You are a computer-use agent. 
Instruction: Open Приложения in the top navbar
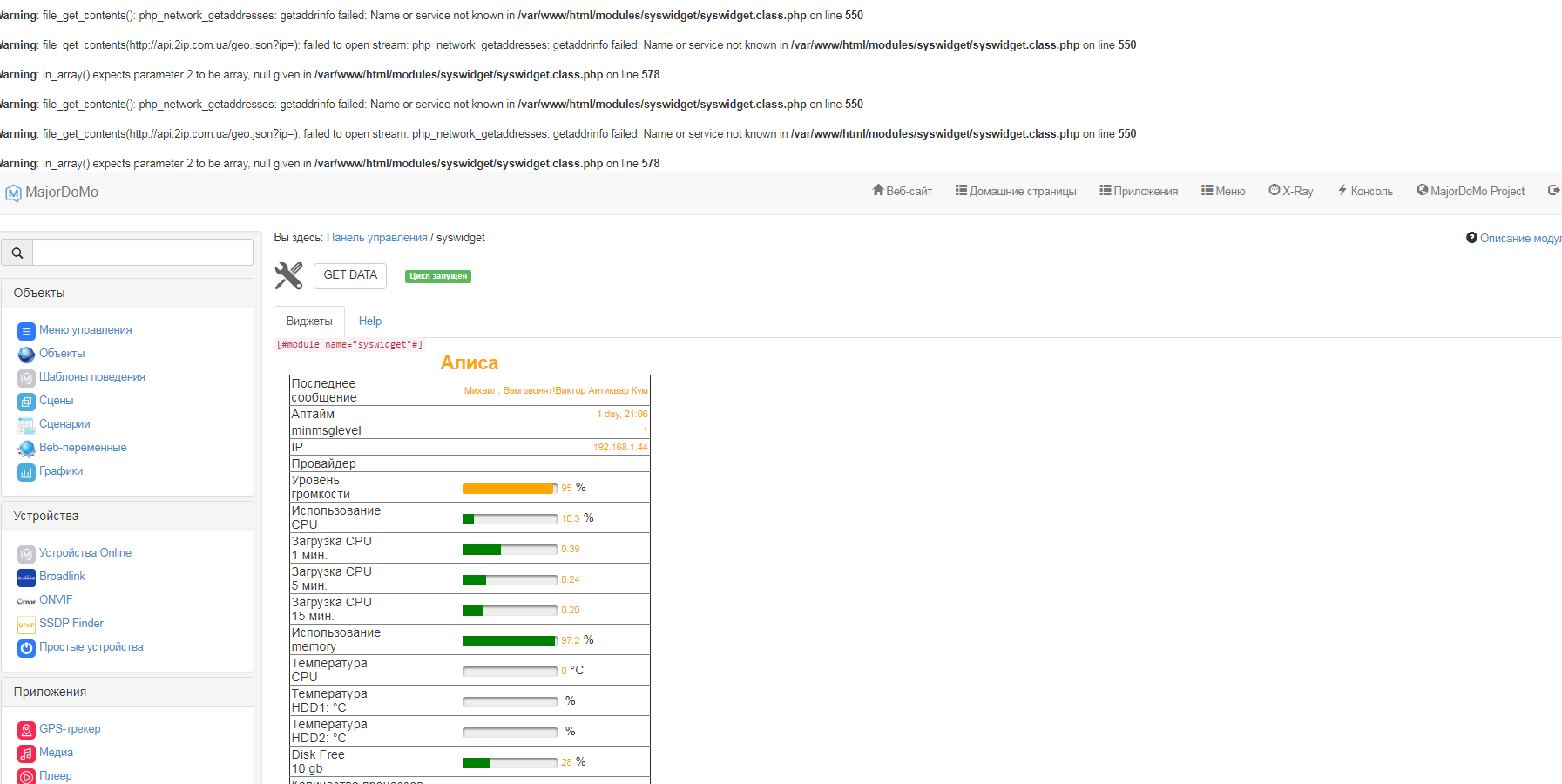tap(1139, 191)
